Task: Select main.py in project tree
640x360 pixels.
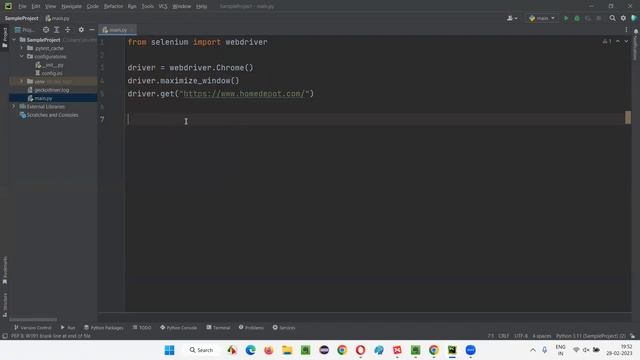Action: [x=43, y=98]
